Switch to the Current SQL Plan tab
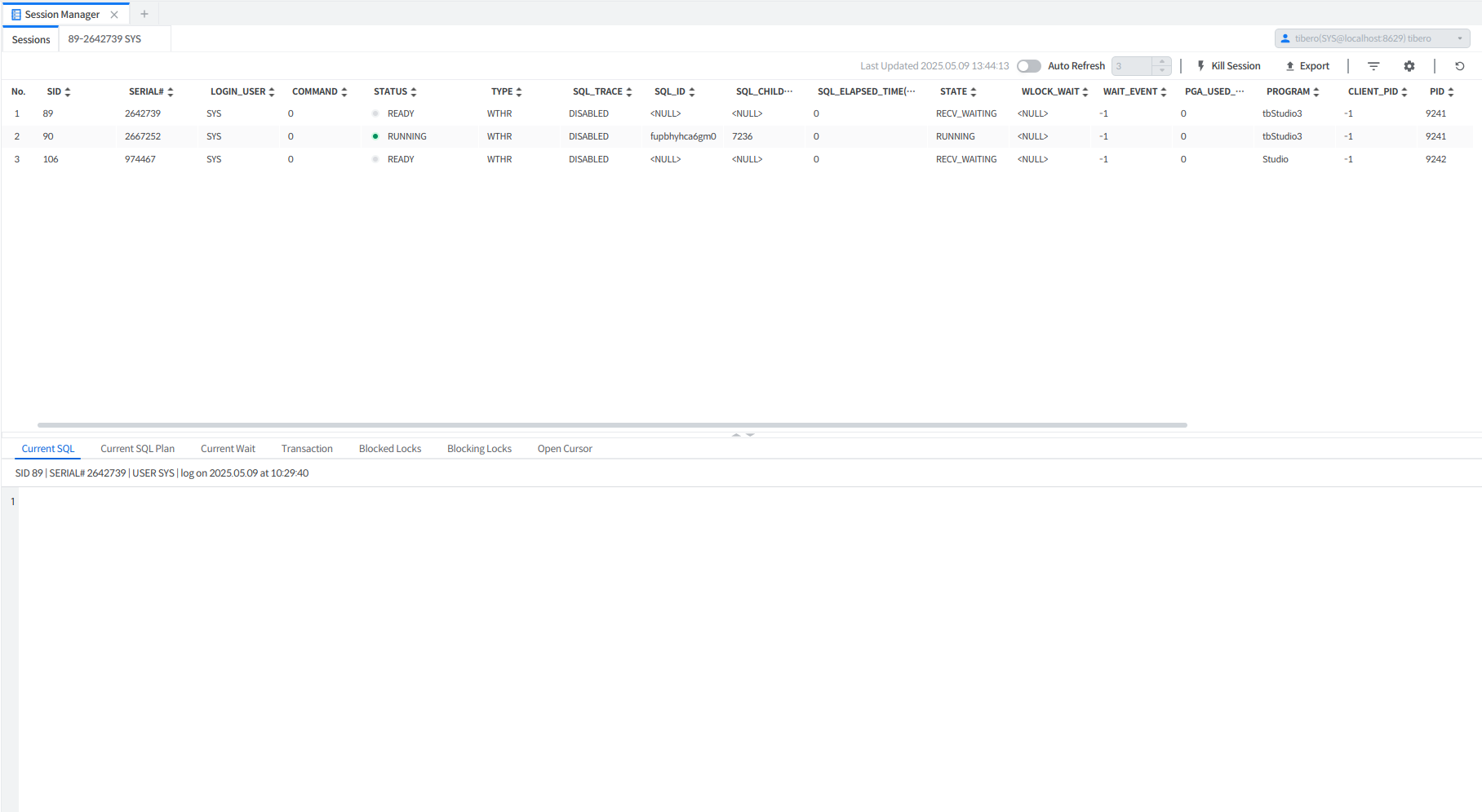 pos(137,449)
